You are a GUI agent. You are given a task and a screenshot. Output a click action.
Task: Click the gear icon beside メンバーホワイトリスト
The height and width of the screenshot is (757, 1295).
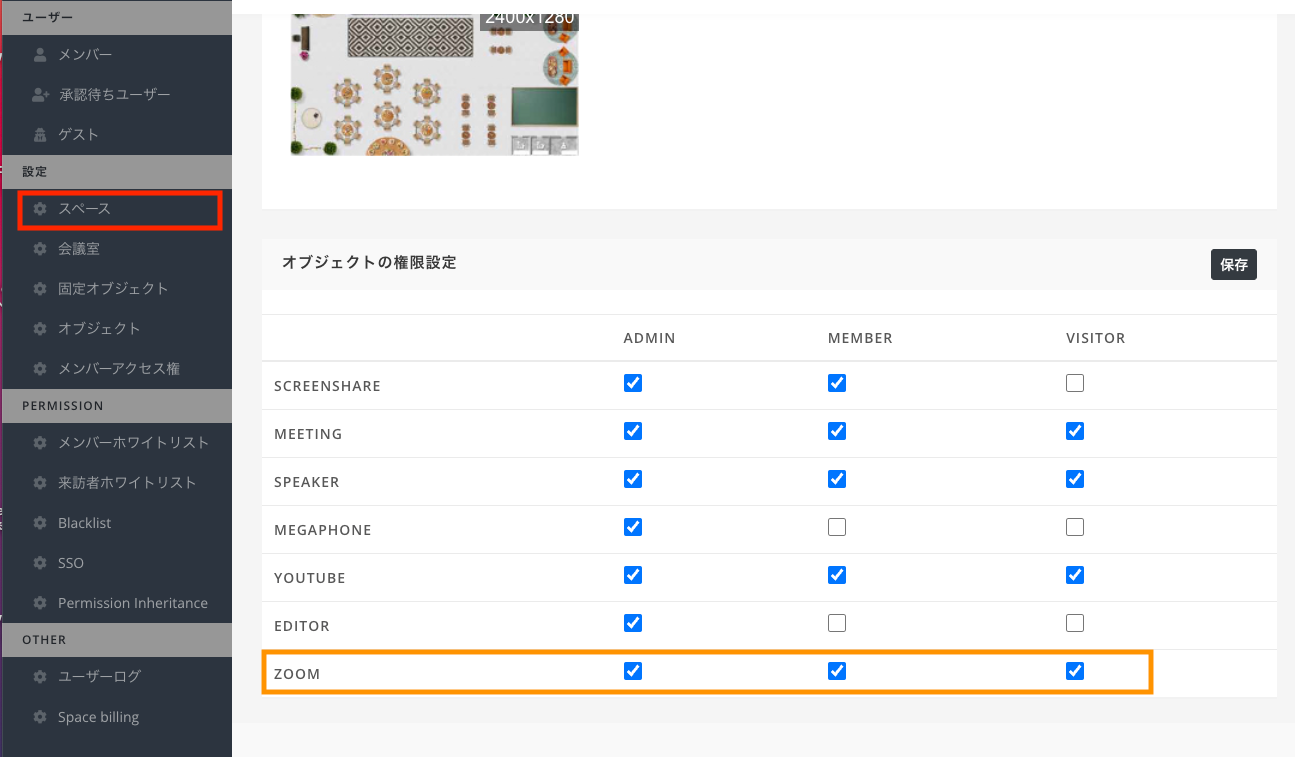40,442
